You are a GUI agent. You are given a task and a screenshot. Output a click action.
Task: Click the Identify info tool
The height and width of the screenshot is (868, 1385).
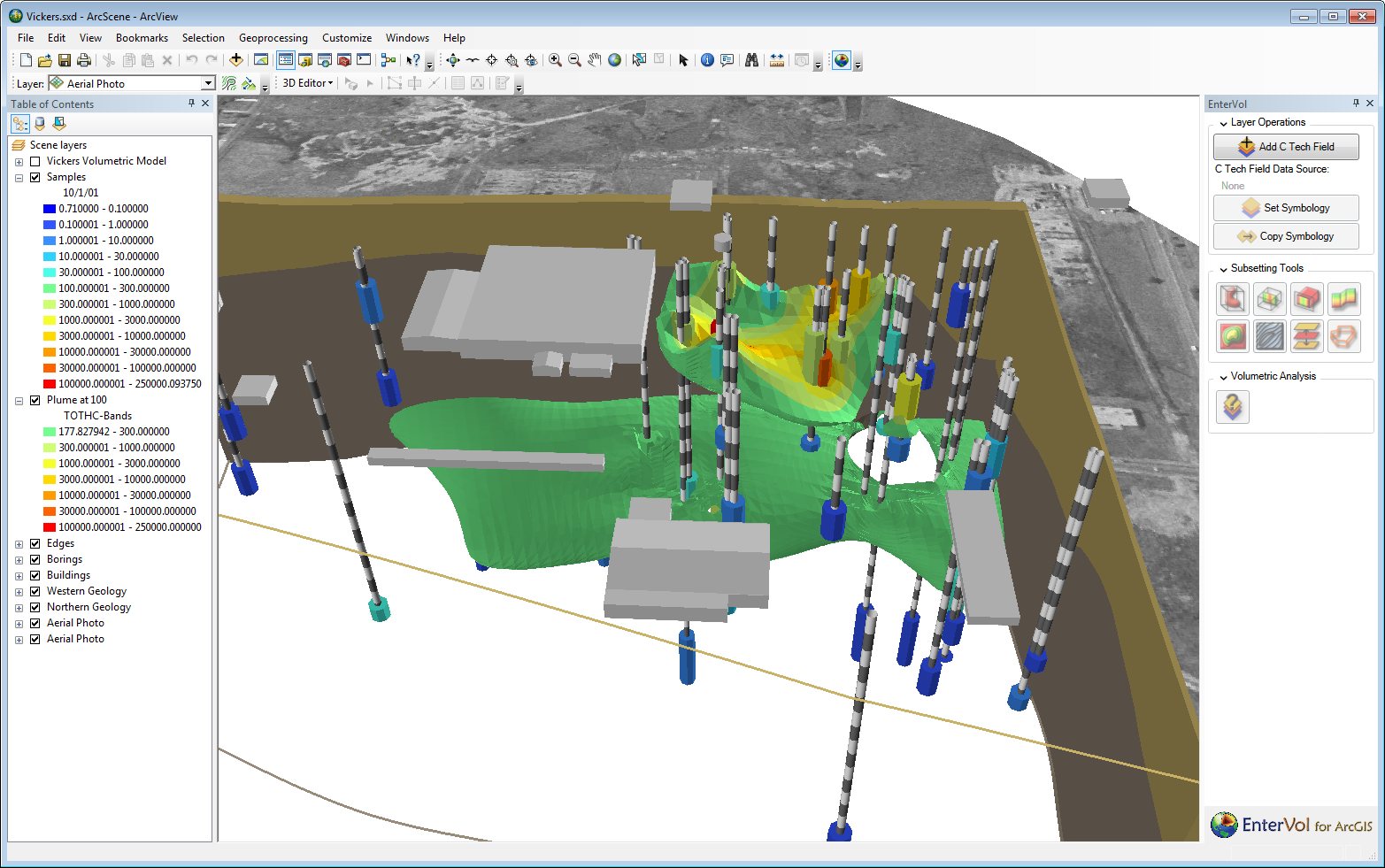click(x=707, y=60)
